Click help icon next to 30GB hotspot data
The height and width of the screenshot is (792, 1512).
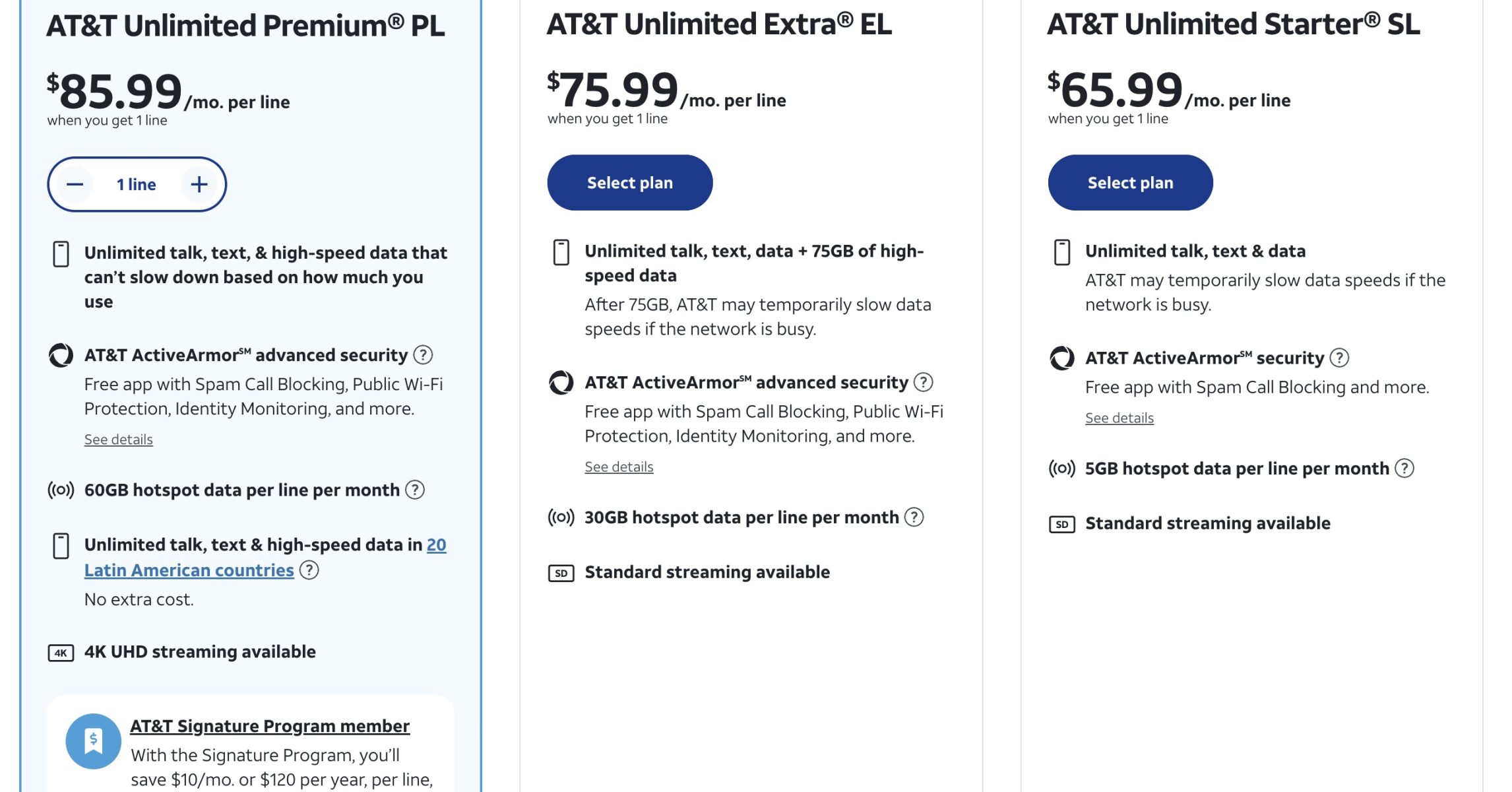(914, 517)
